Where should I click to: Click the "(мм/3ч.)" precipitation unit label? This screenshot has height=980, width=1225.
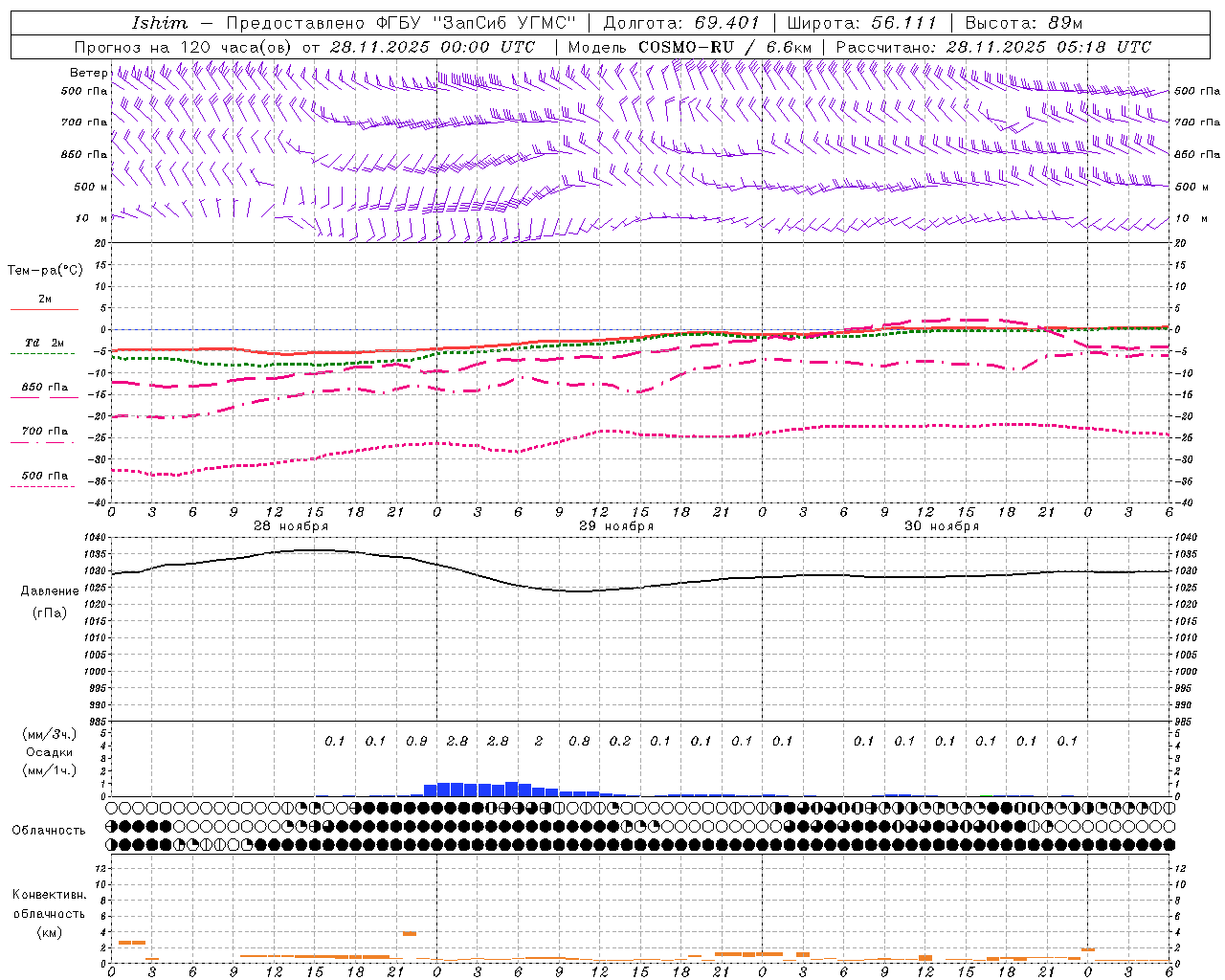click(x=50, y=734)
